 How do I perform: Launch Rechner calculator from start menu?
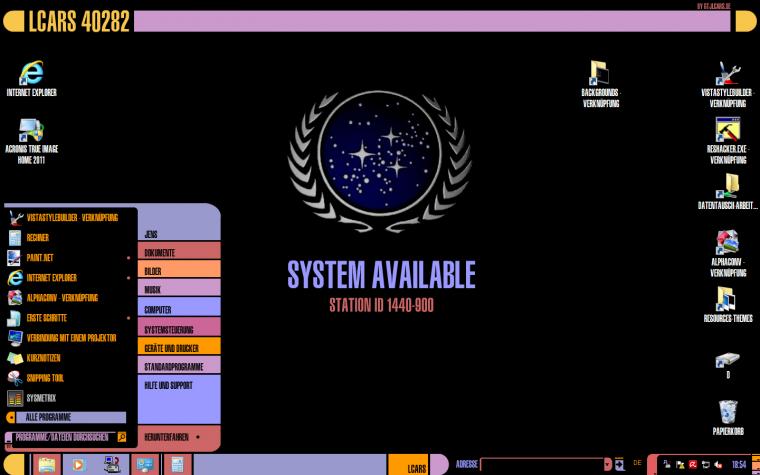pos(71,238)
